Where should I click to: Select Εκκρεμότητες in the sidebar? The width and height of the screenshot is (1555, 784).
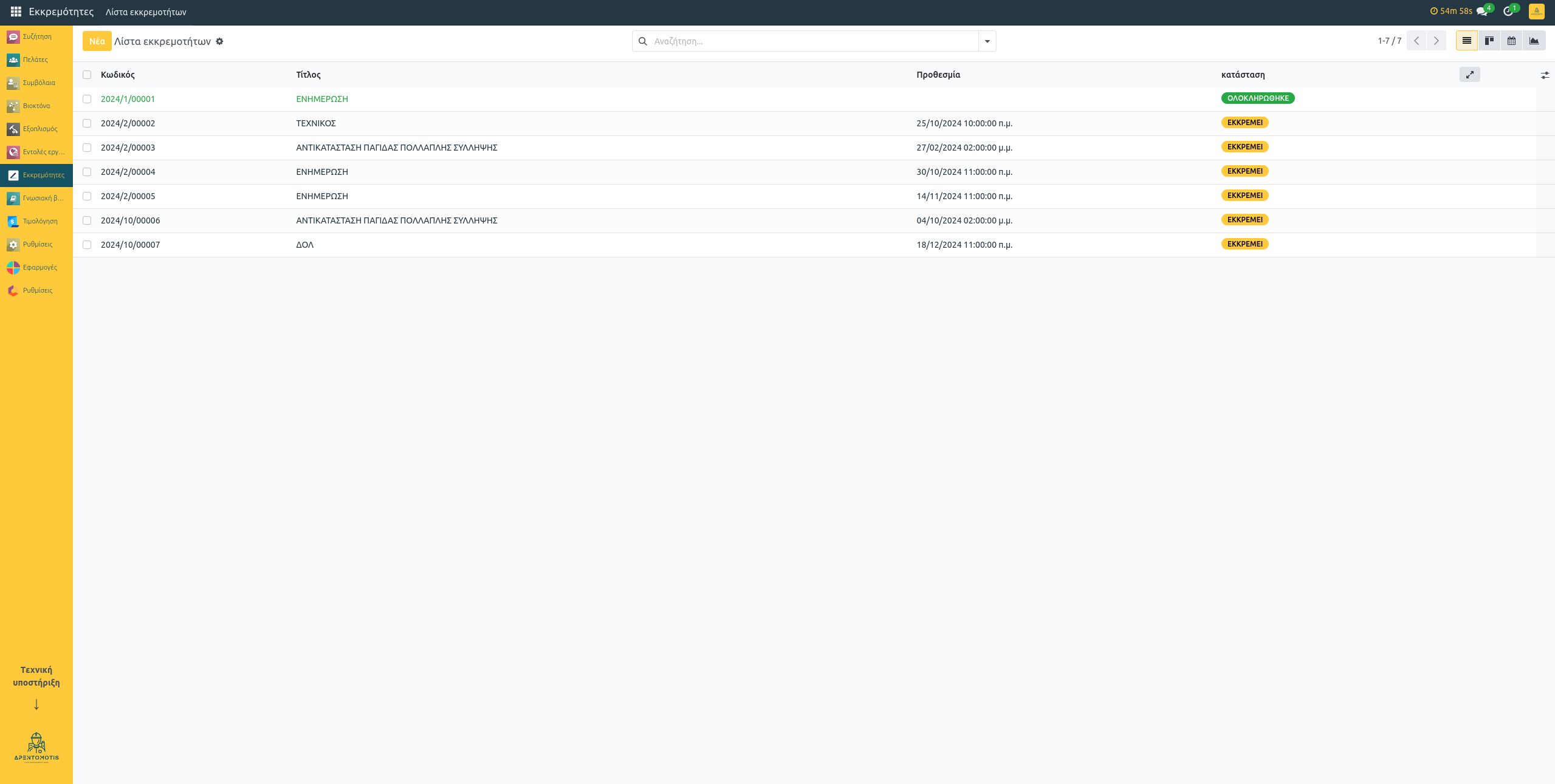(36, 175)
